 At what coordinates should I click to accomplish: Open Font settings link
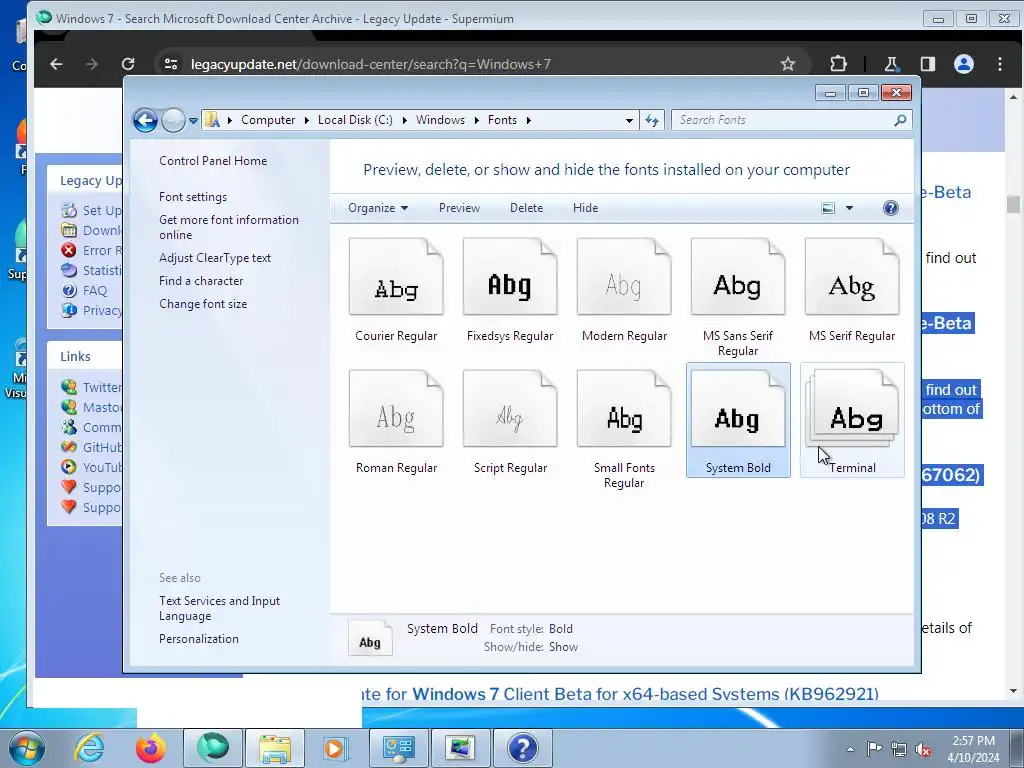(x=193, y=197)
